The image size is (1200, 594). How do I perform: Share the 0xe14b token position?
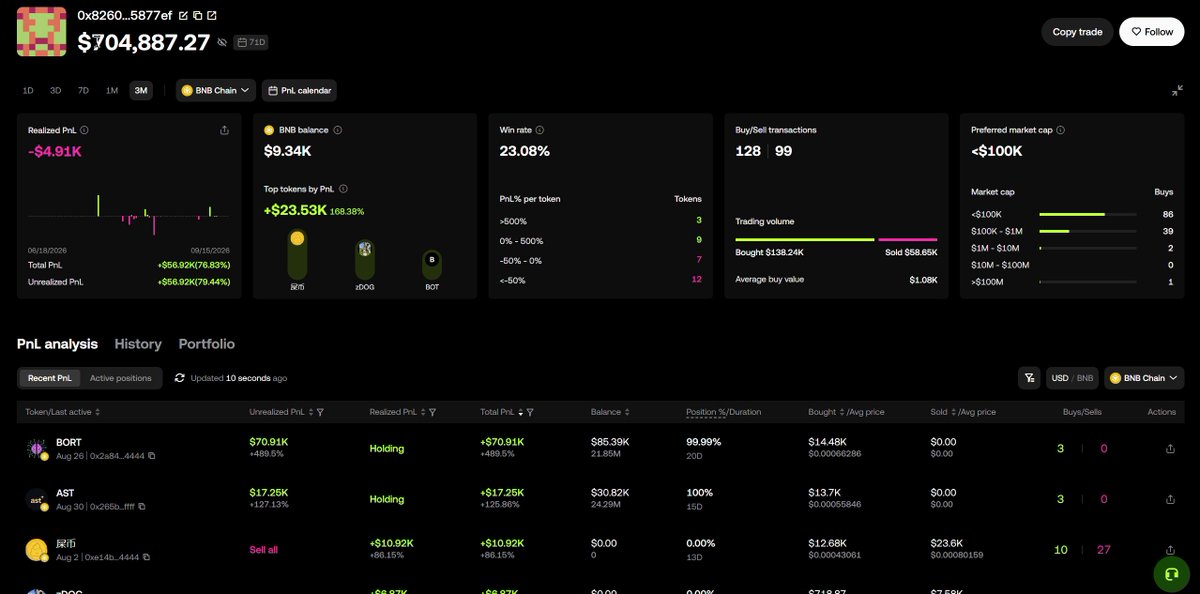1170,549
